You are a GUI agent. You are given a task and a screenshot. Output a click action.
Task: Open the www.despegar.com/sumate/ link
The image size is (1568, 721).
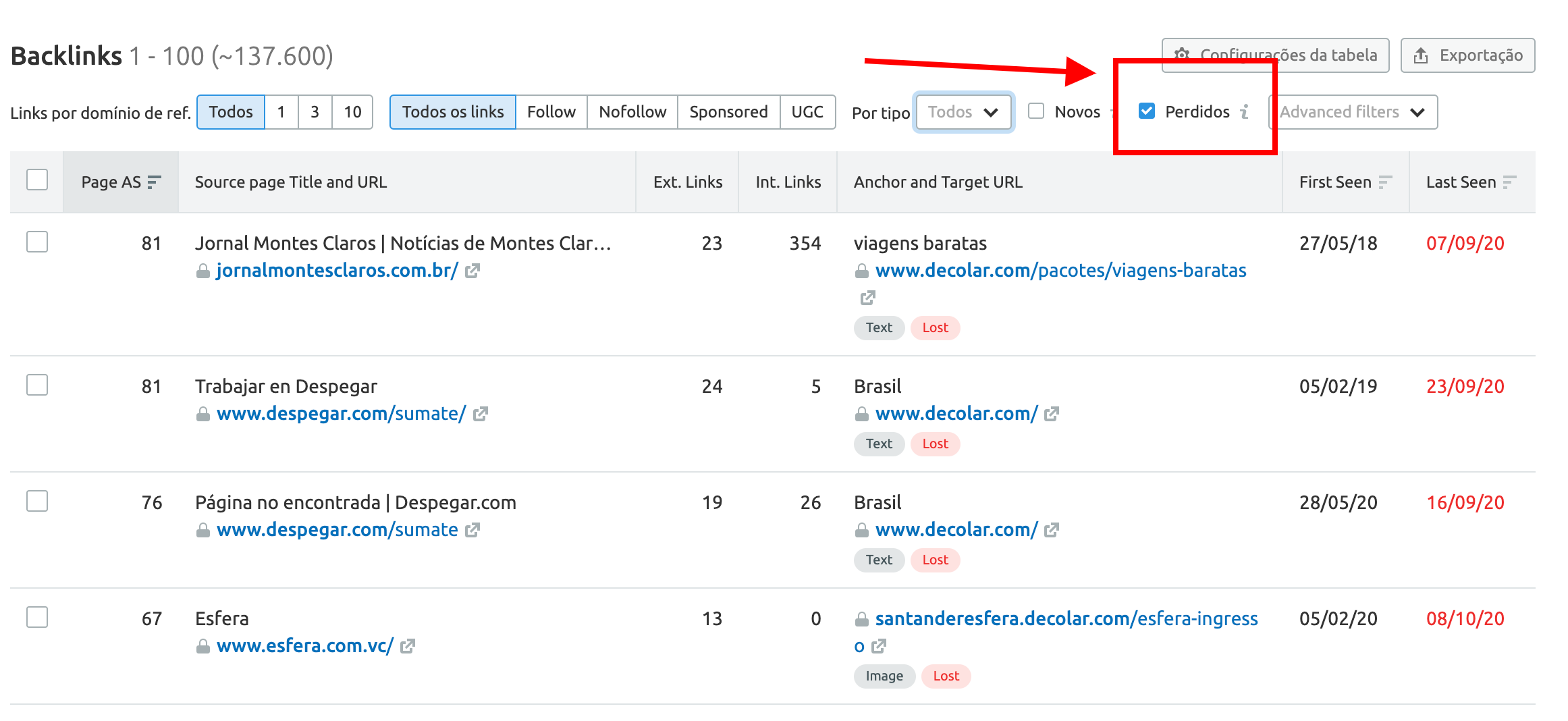point(341,414)
